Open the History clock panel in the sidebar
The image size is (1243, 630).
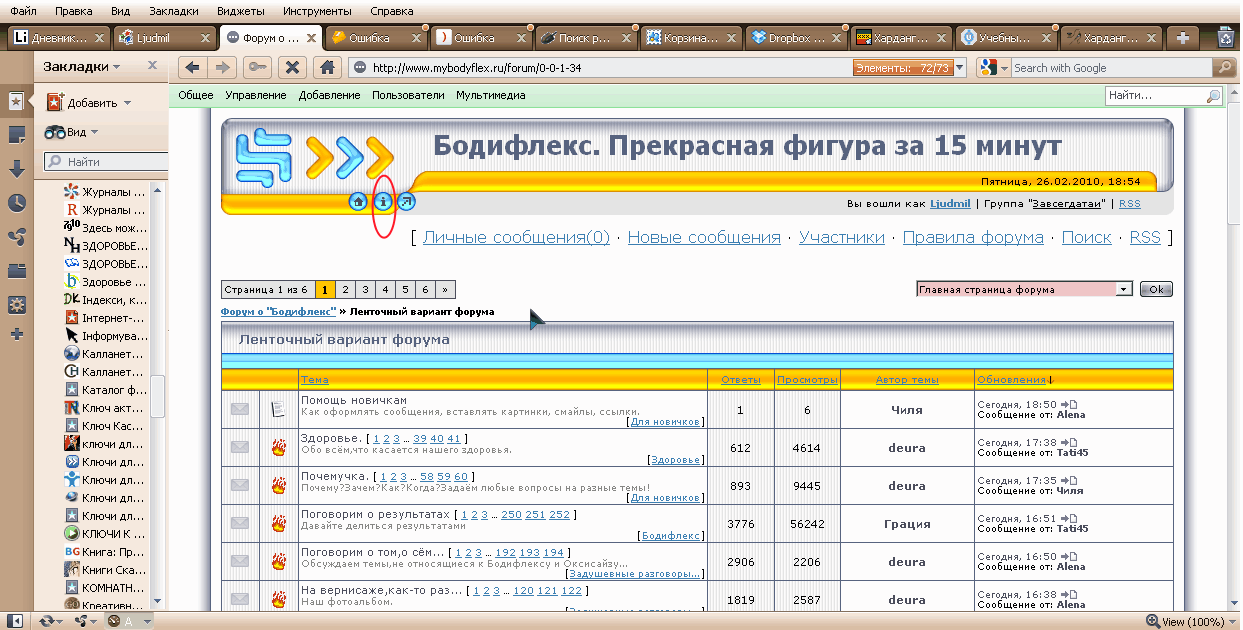click(x=17, y=203)
